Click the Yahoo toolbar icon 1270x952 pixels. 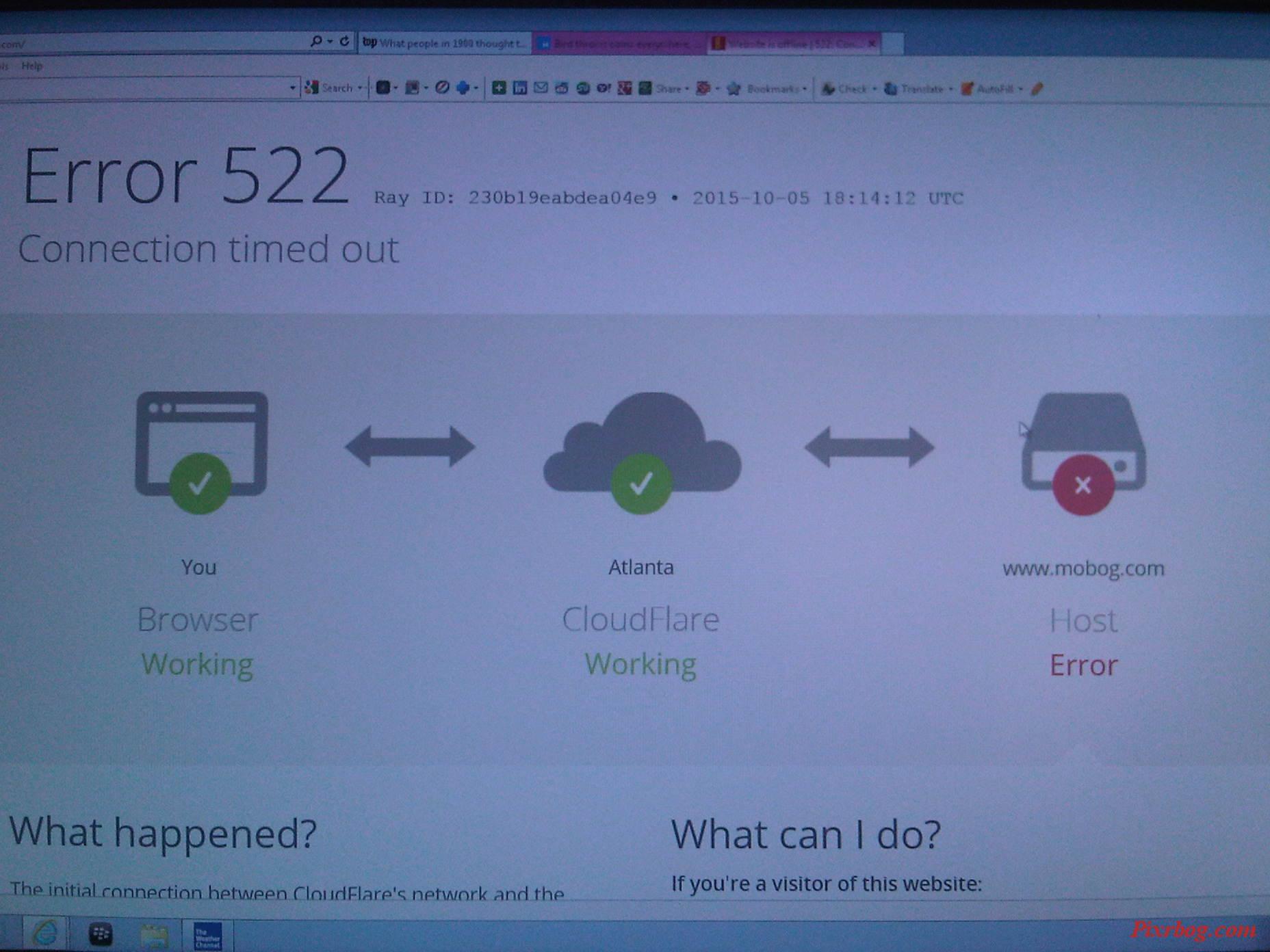point(604,88)
